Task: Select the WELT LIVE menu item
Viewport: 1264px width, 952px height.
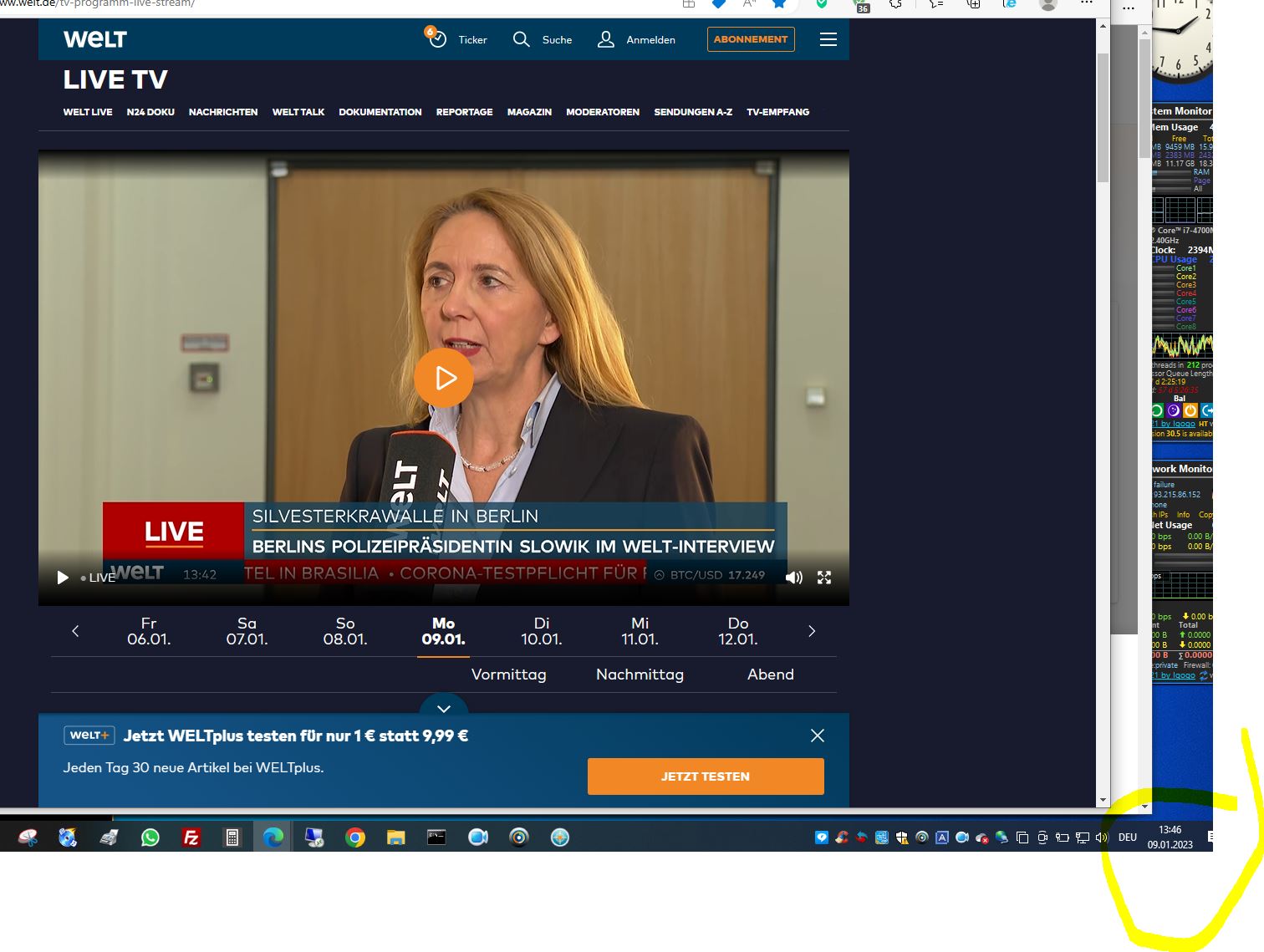Action: [88, 112]
